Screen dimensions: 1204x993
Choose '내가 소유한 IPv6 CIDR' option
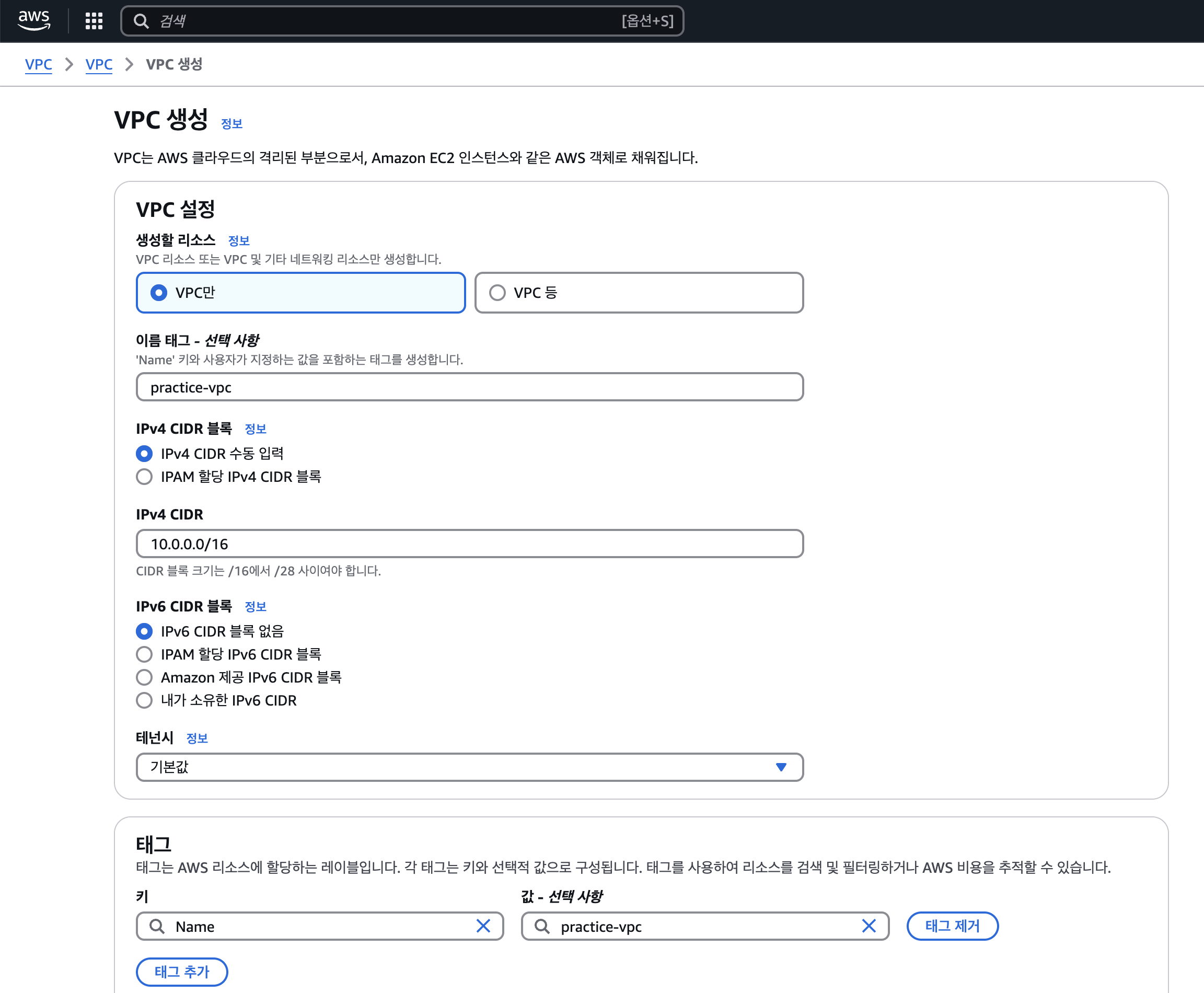[145, 700]
